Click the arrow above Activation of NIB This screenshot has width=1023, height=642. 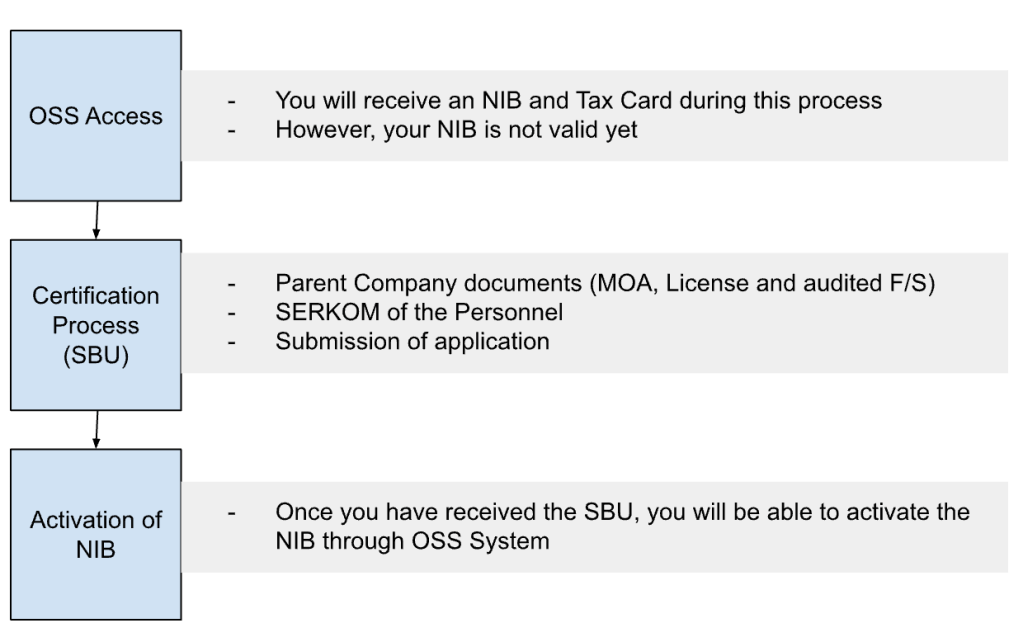point(97,429)
